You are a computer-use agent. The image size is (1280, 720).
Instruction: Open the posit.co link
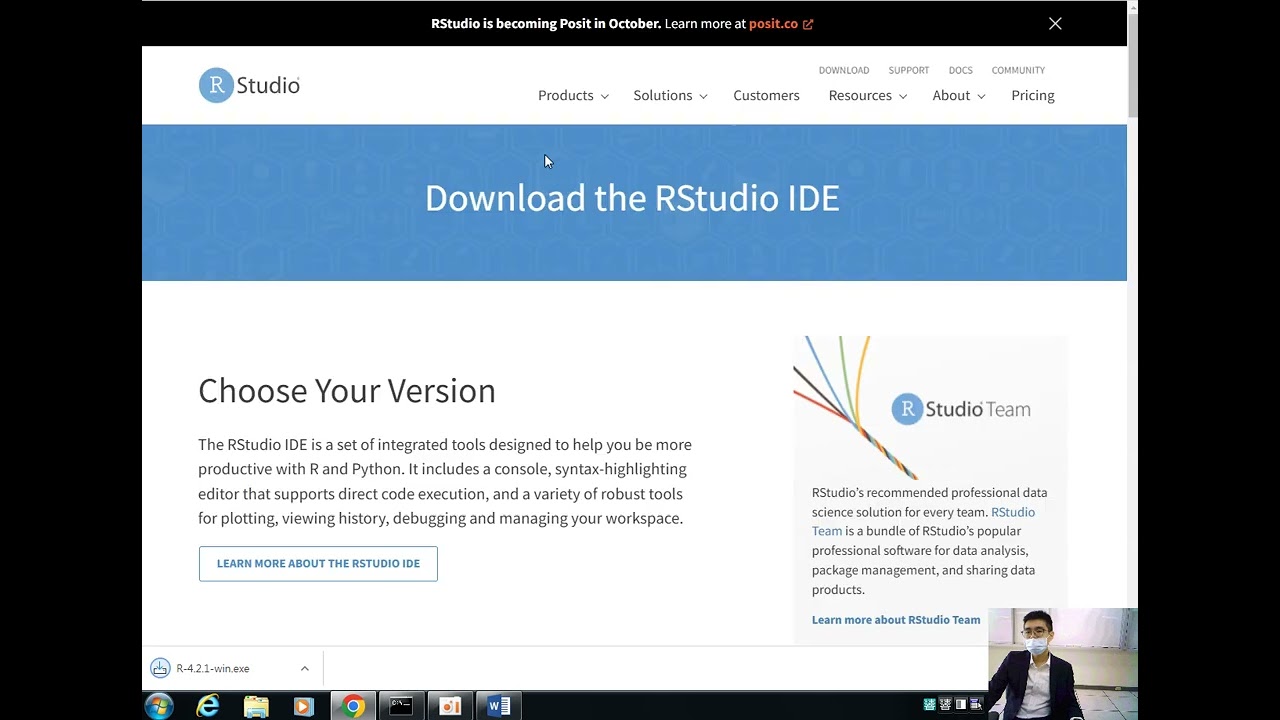point(773,23)
